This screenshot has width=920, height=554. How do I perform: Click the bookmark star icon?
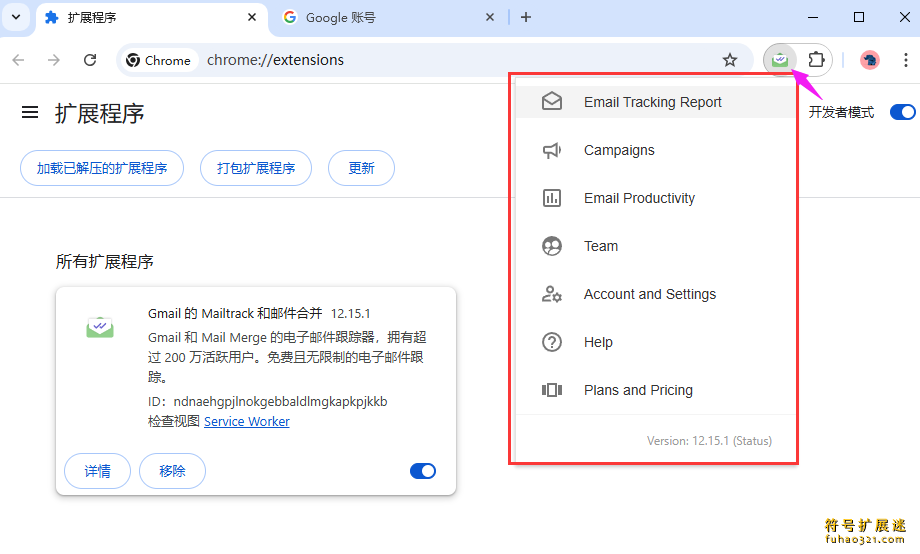tap(729, 60)
